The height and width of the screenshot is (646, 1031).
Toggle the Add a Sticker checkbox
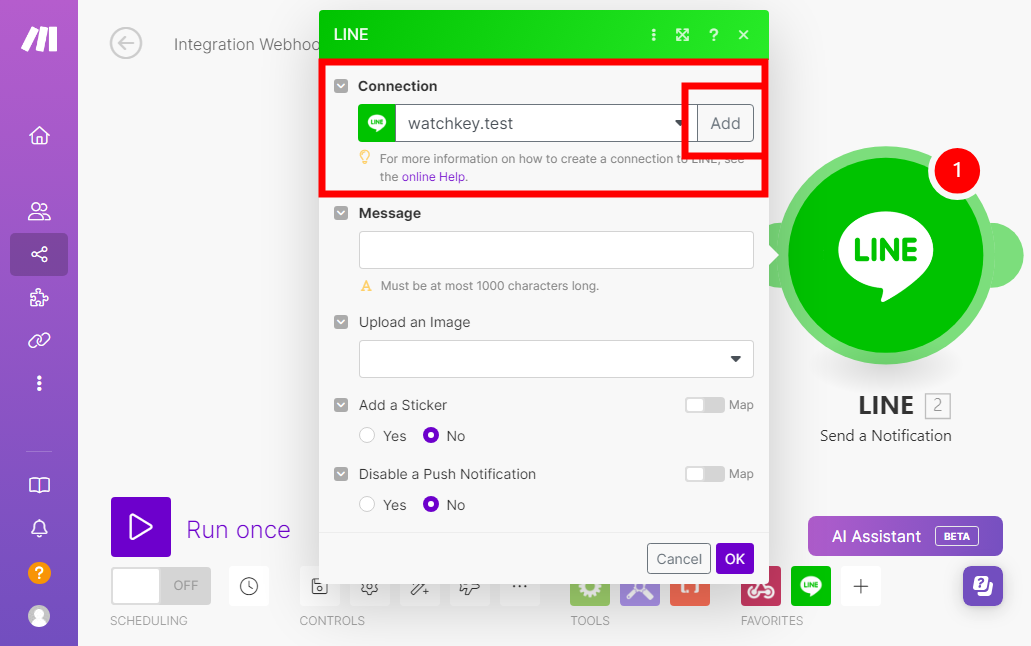[341, 405]
